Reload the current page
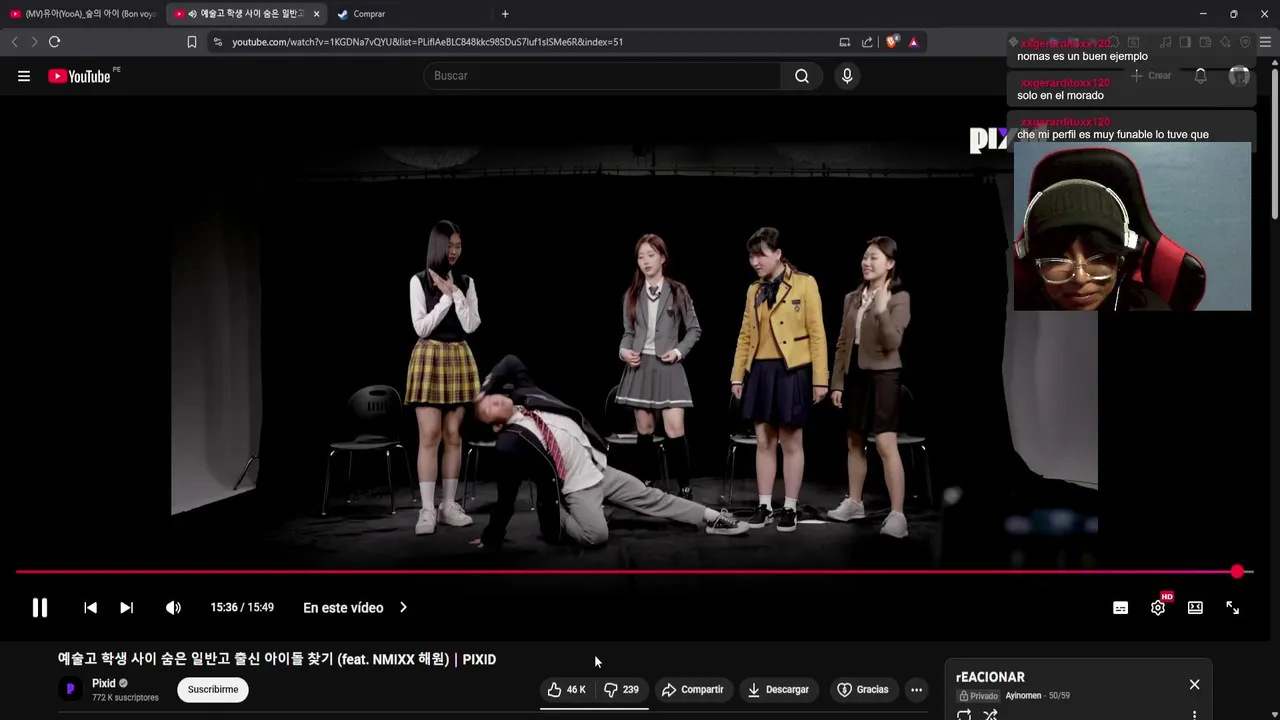 click(55, 42)
